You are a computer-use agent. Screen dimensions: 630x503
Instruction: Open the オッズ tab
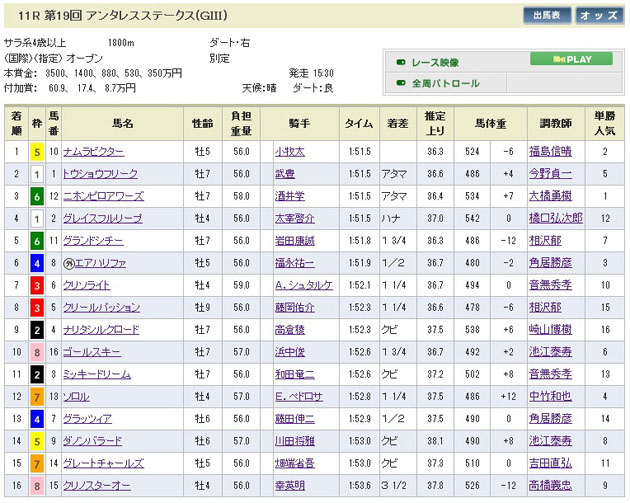click(x=598, y=15)
